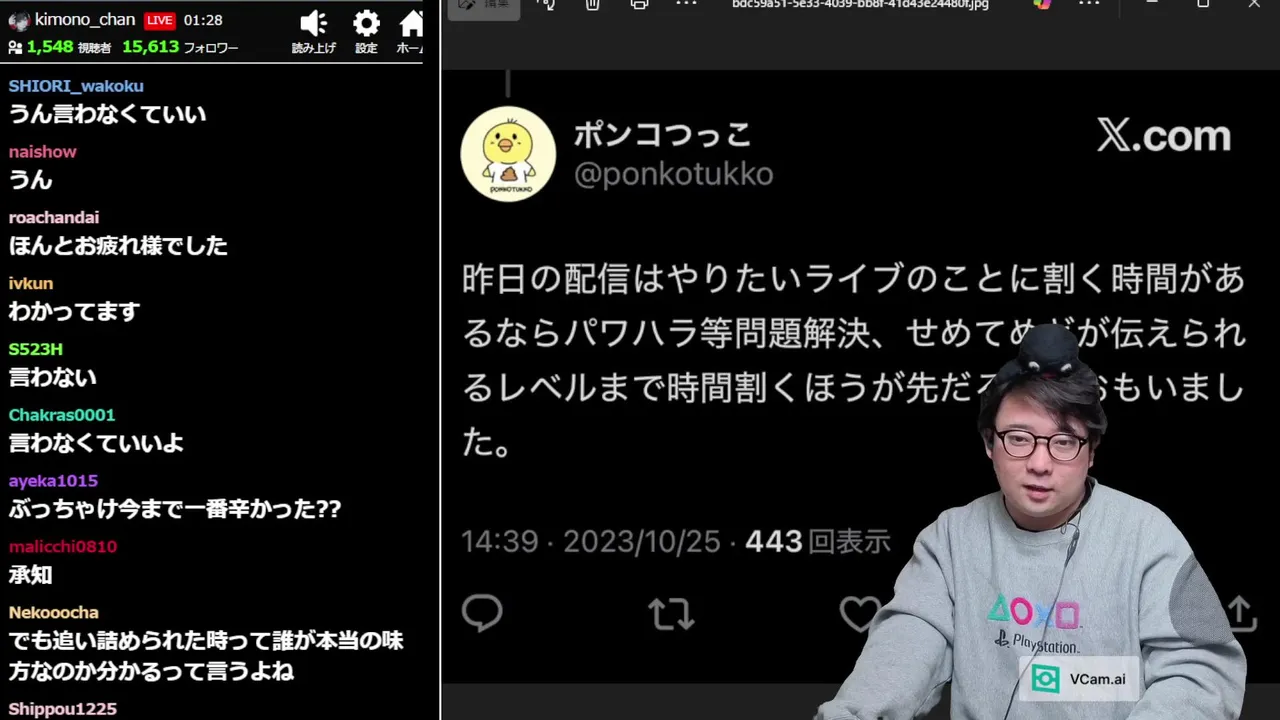This screenshot has height=720, width=1280.
Task: Open the 読み上げ speaker icon
Action: pyautogui.click(x=314, y=24)
